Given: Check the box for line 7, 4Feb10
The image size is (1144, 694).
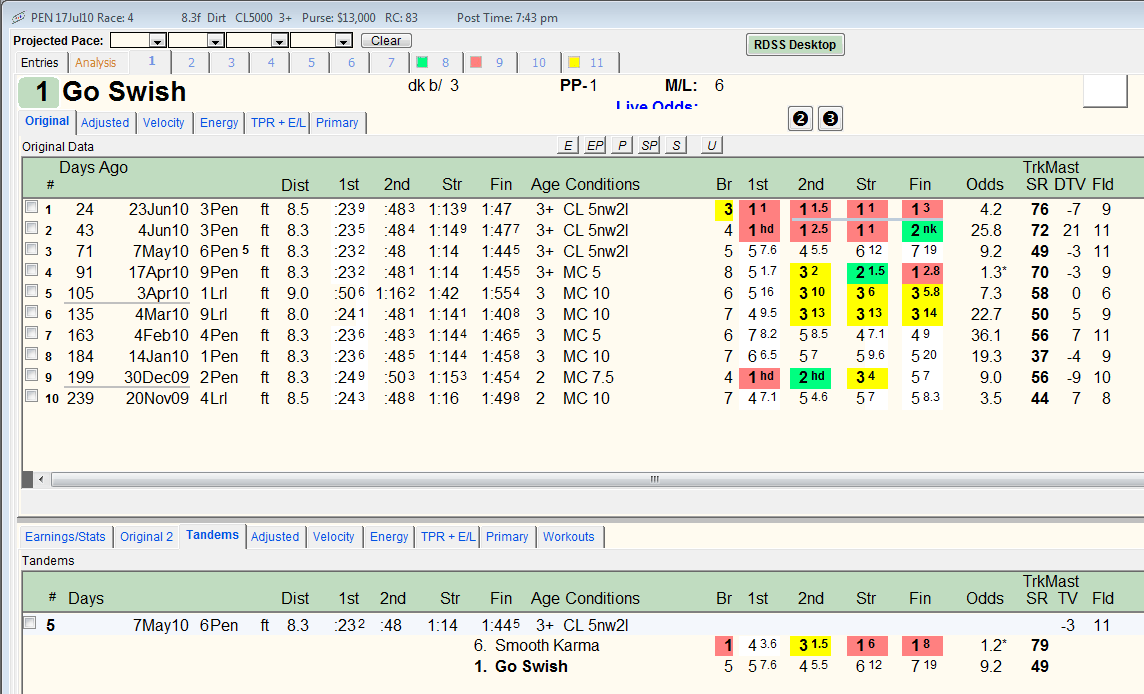Looking at the screenshot, I should point(31,333).
